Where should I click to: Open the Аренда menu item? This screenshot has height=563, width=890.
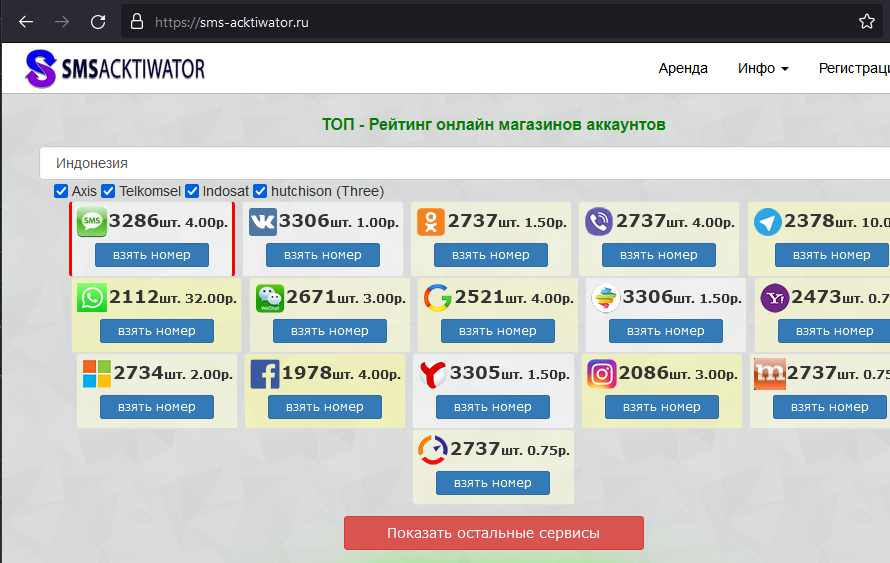(x=683, y=69)
